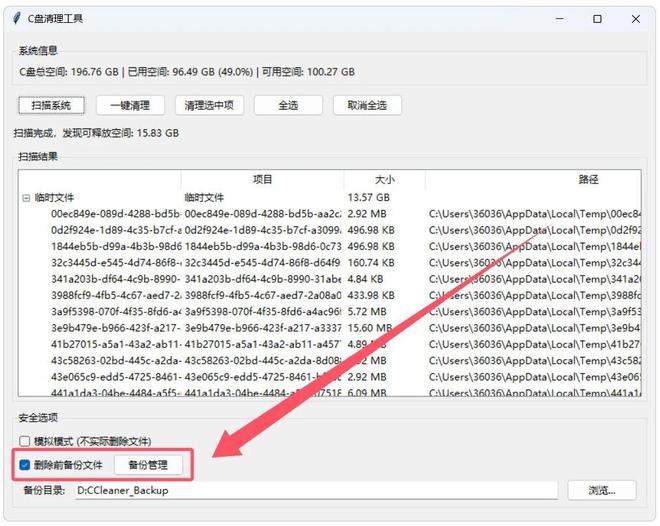Image resolution: width=660 pixels, height=526 pixels.
Task: Sort by the 大小 column header
Action: [384, 180]
